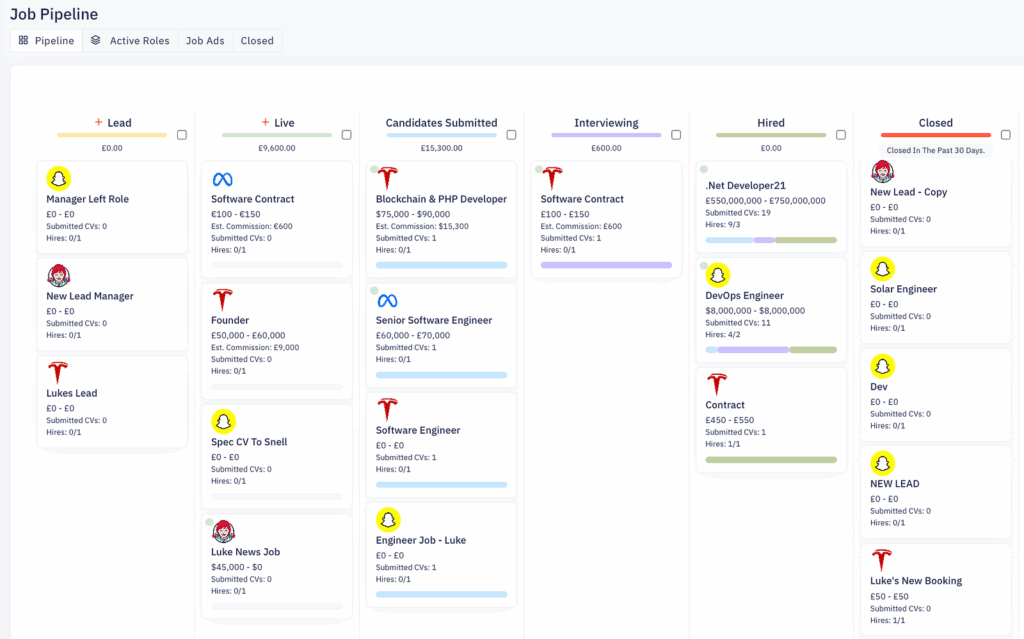Image resolution: width=1024 pixels, height=639 pixels.
Task: Tick the Hired column checkbox
Action: (x=840, y=135)
